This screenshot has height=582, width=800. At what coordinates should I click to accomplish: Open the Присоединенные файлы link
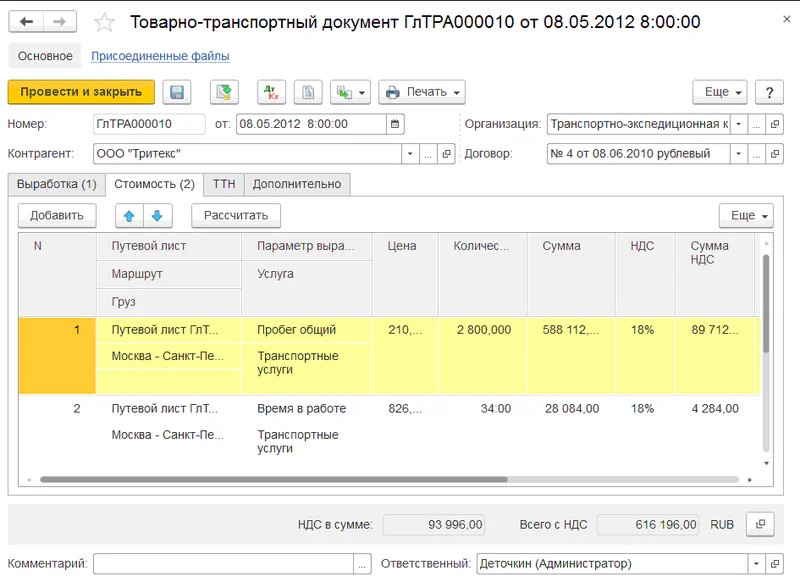click(x=161, y=55)
